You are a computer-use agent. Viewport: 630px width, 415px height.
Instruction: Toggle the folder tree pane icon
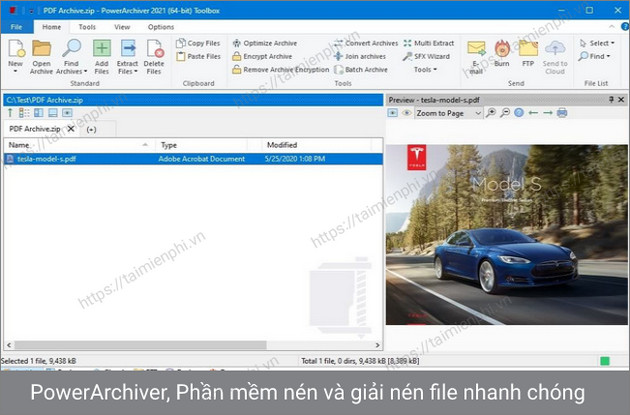39,113
